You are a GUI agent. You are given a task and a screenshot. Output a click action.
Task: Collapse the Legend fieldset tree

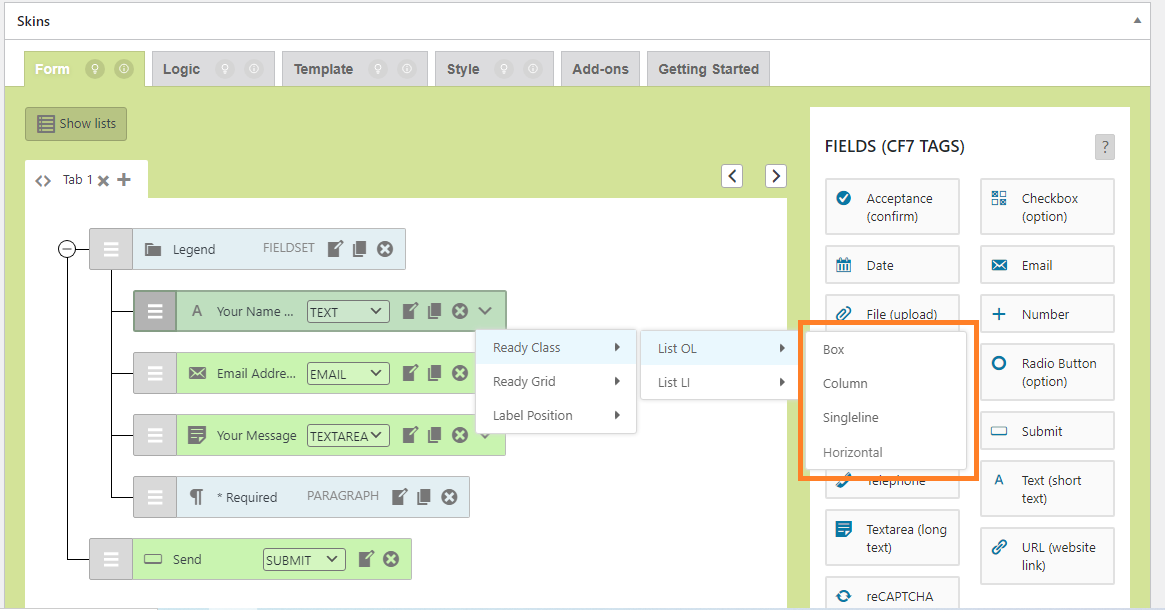67,249
